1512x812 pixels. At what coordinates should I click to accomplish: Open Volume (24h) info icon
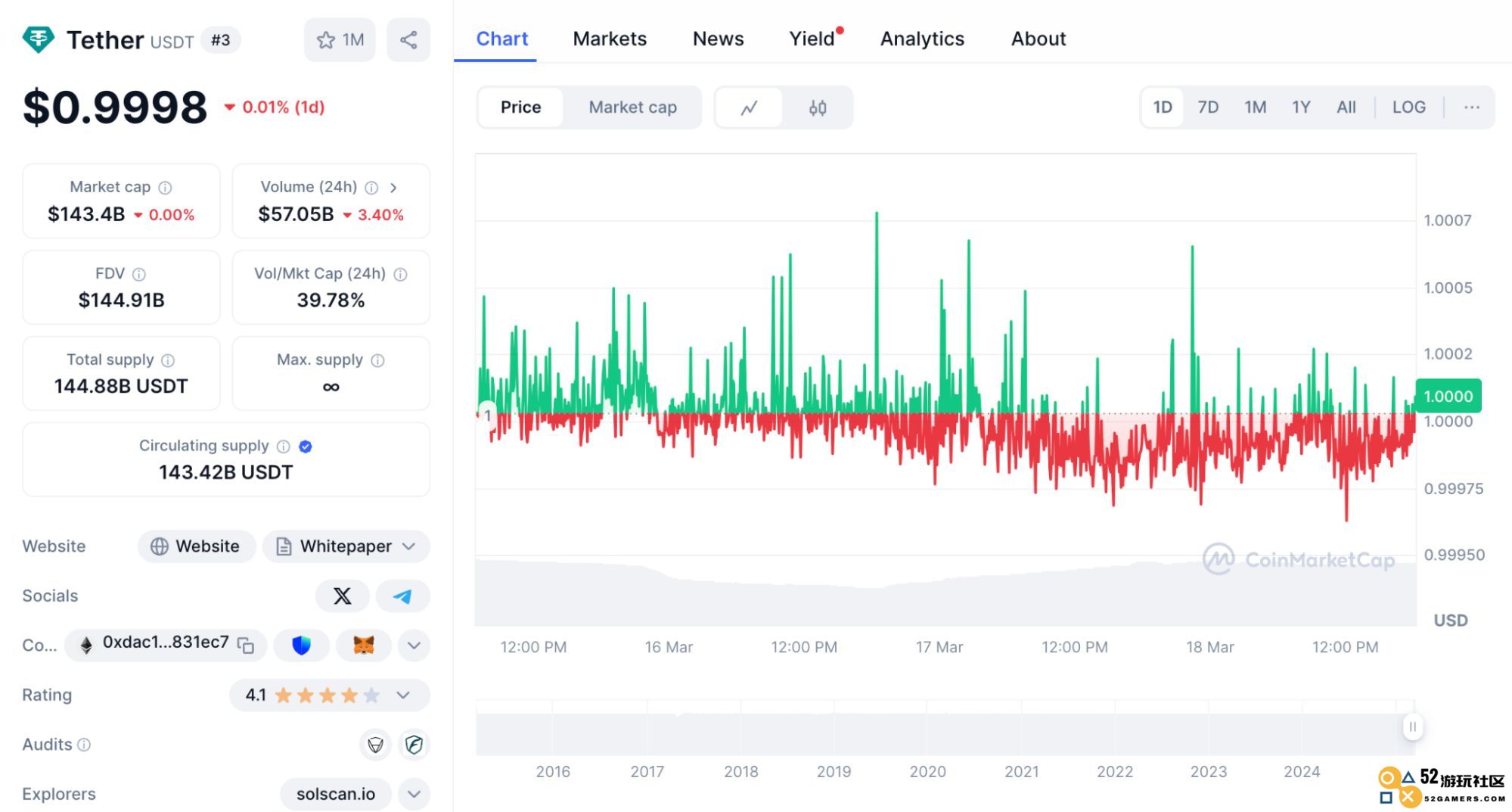click(x=371, y=188)
